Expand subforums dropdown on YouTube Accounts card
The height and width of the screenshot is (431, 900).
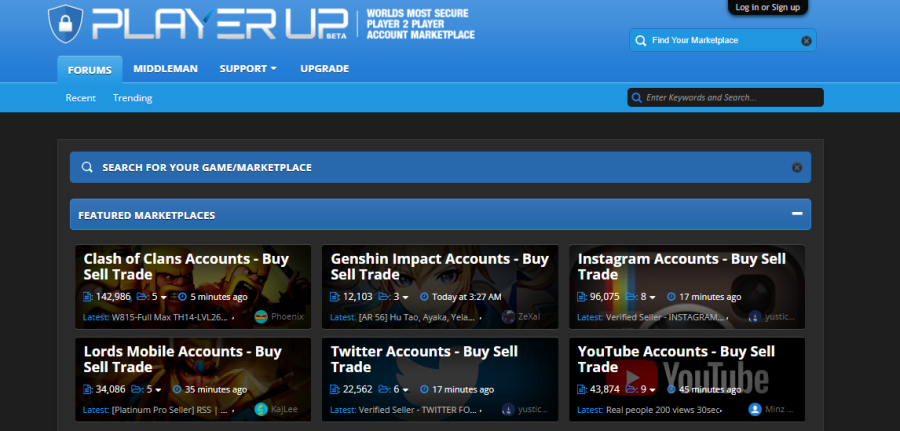pyautogui.click(x=653, y=390)
